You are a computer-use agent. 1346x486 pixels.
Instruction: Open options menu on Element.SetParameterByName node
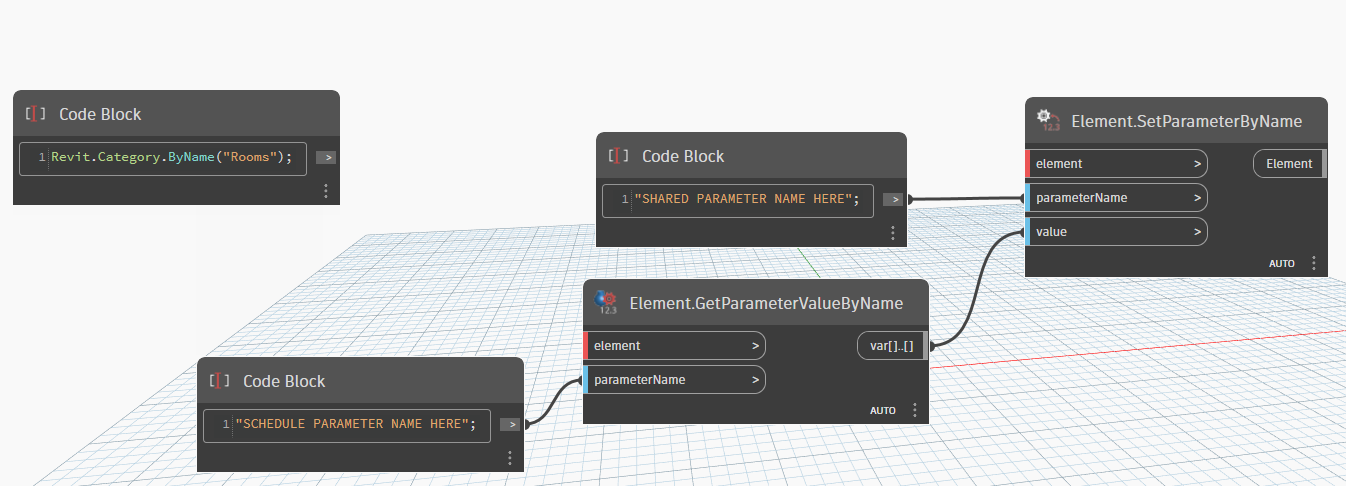pos(1313,263)
